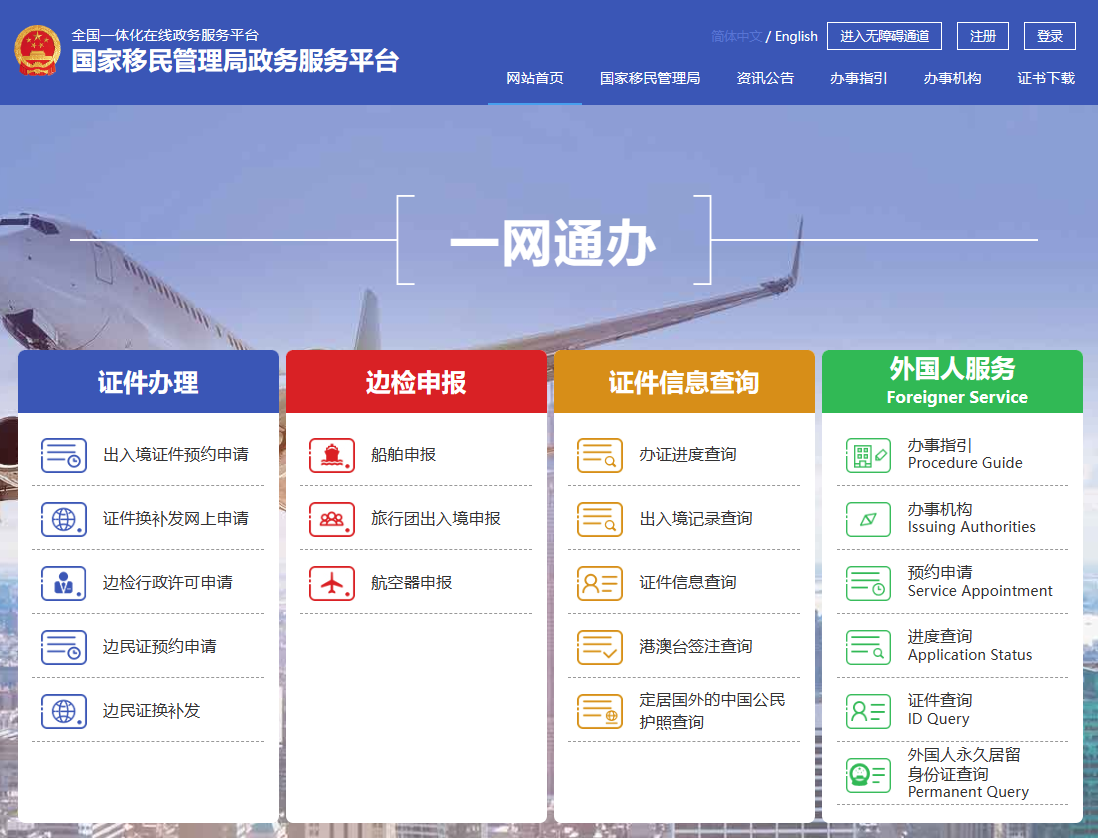Open 旅行团出入境申报 link
1098x838 pixels.
pos(436,519)
